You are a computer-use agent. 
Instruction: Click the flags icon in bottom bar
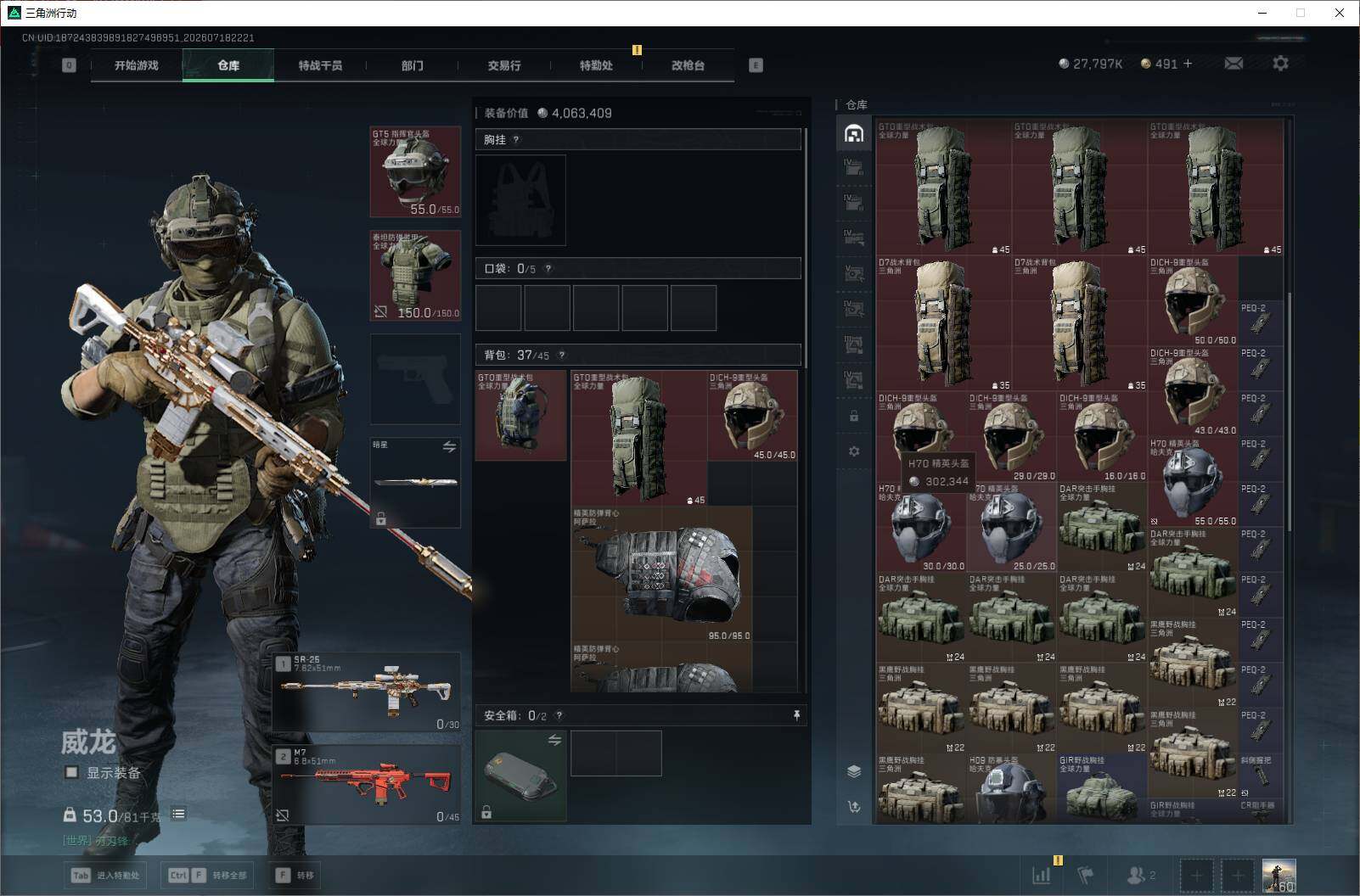(x=1085, y=875)
